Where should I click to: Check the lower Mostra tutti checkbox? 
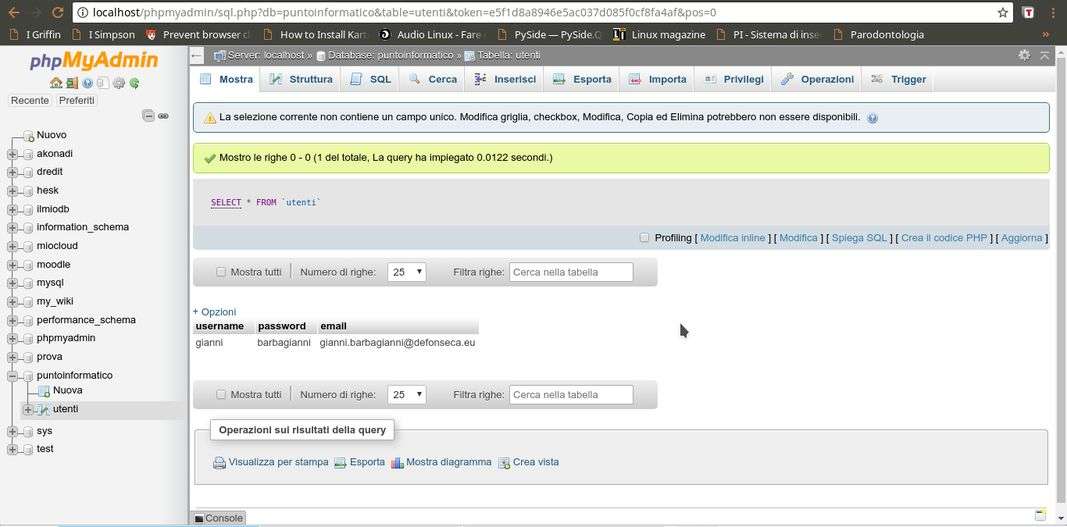(220, 394)
